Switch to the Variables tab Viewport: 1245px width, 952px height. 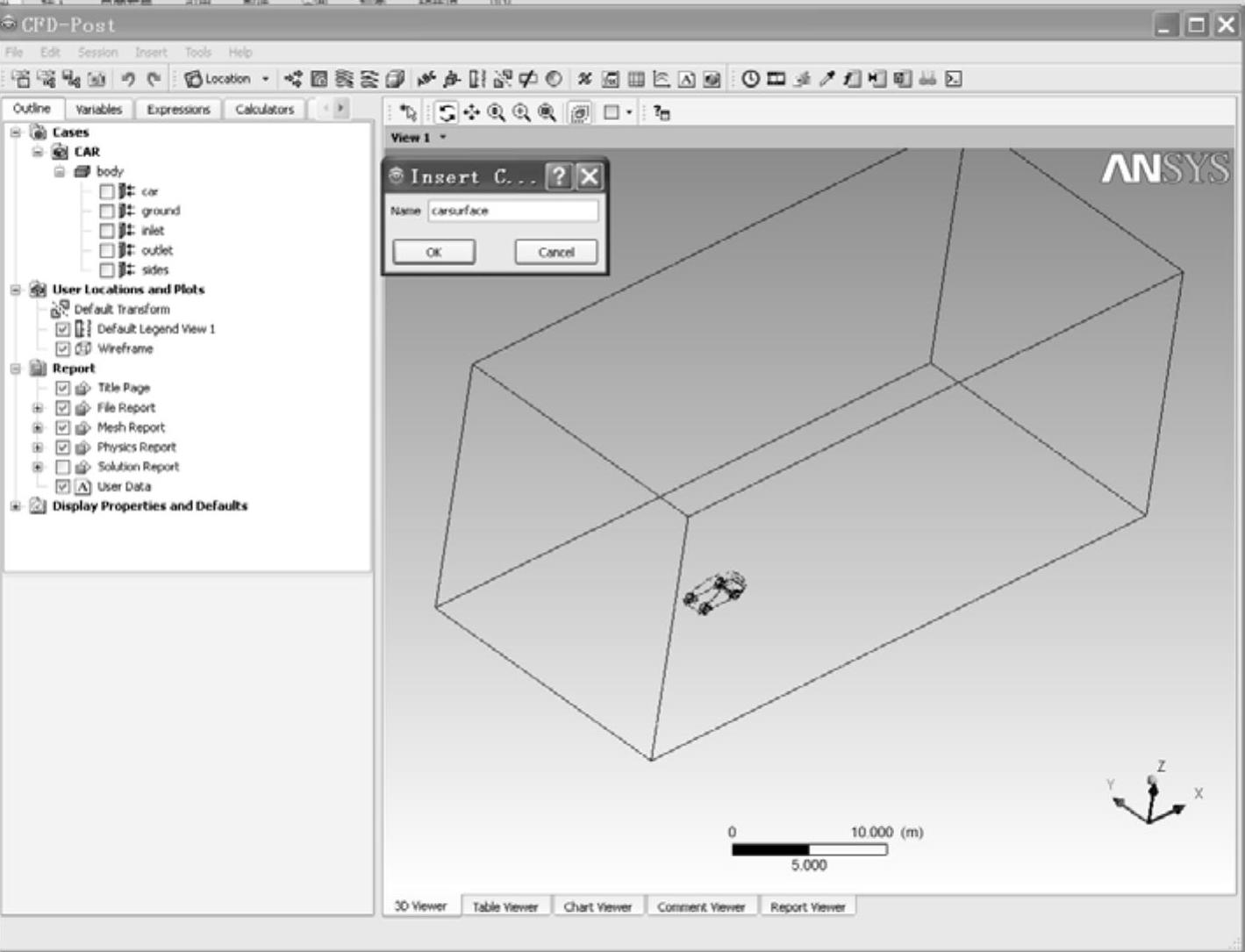(x=98, y=110)
